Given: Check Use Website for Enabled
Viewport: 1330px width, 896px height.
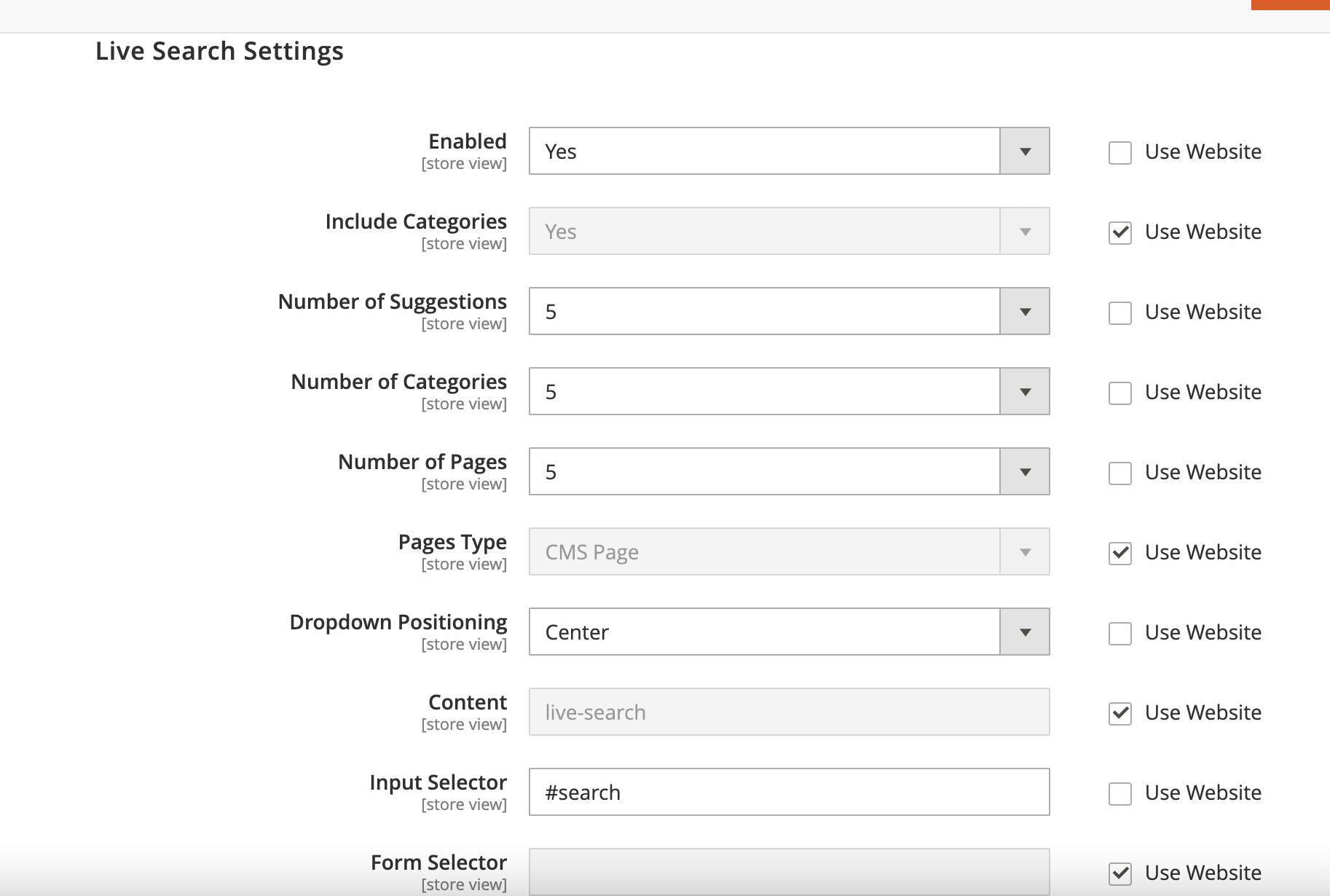Looking at the screenshot, I should [1120, 153].
